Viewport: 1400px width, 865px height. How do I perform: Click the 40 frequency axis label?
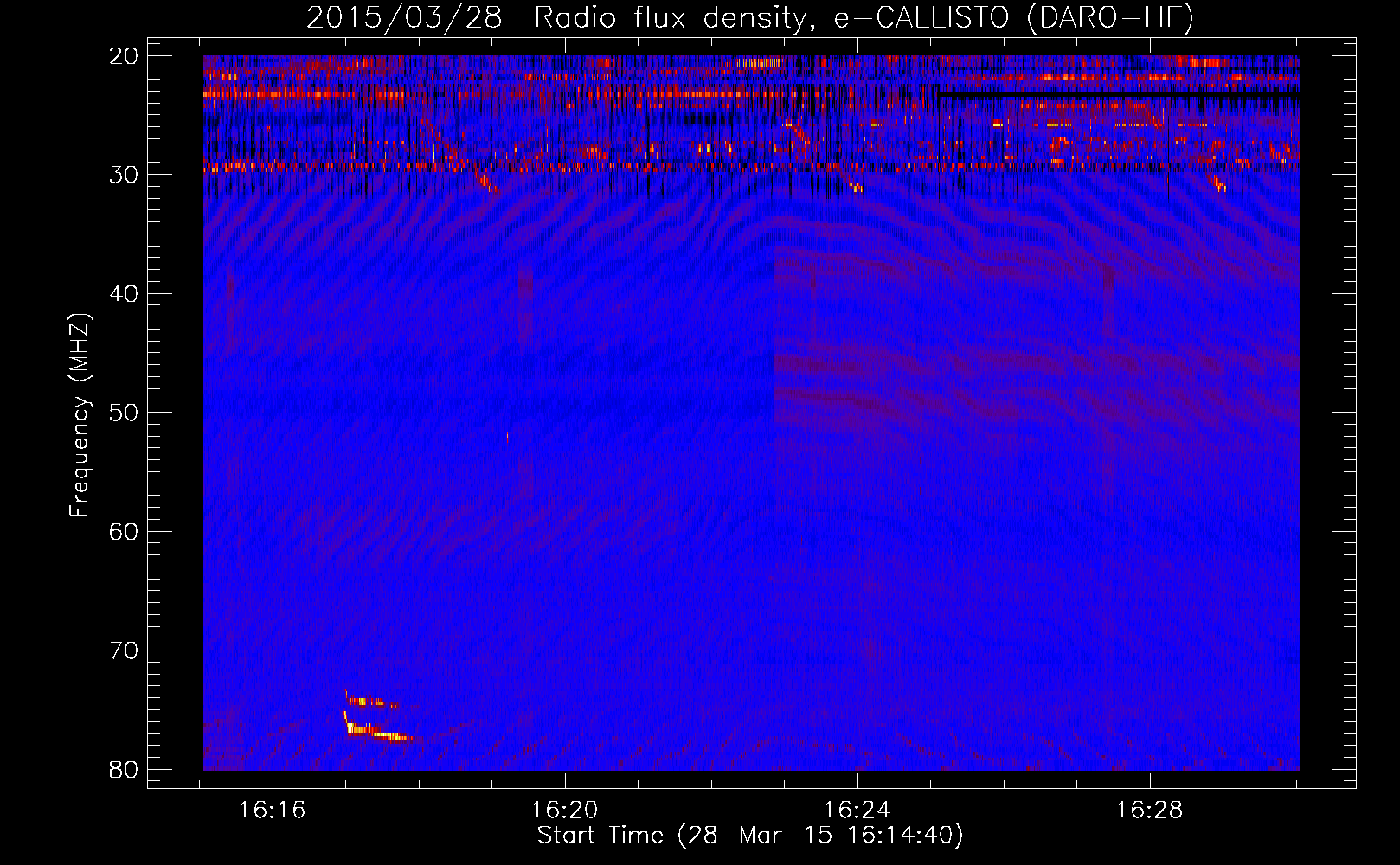coord(124,294)
